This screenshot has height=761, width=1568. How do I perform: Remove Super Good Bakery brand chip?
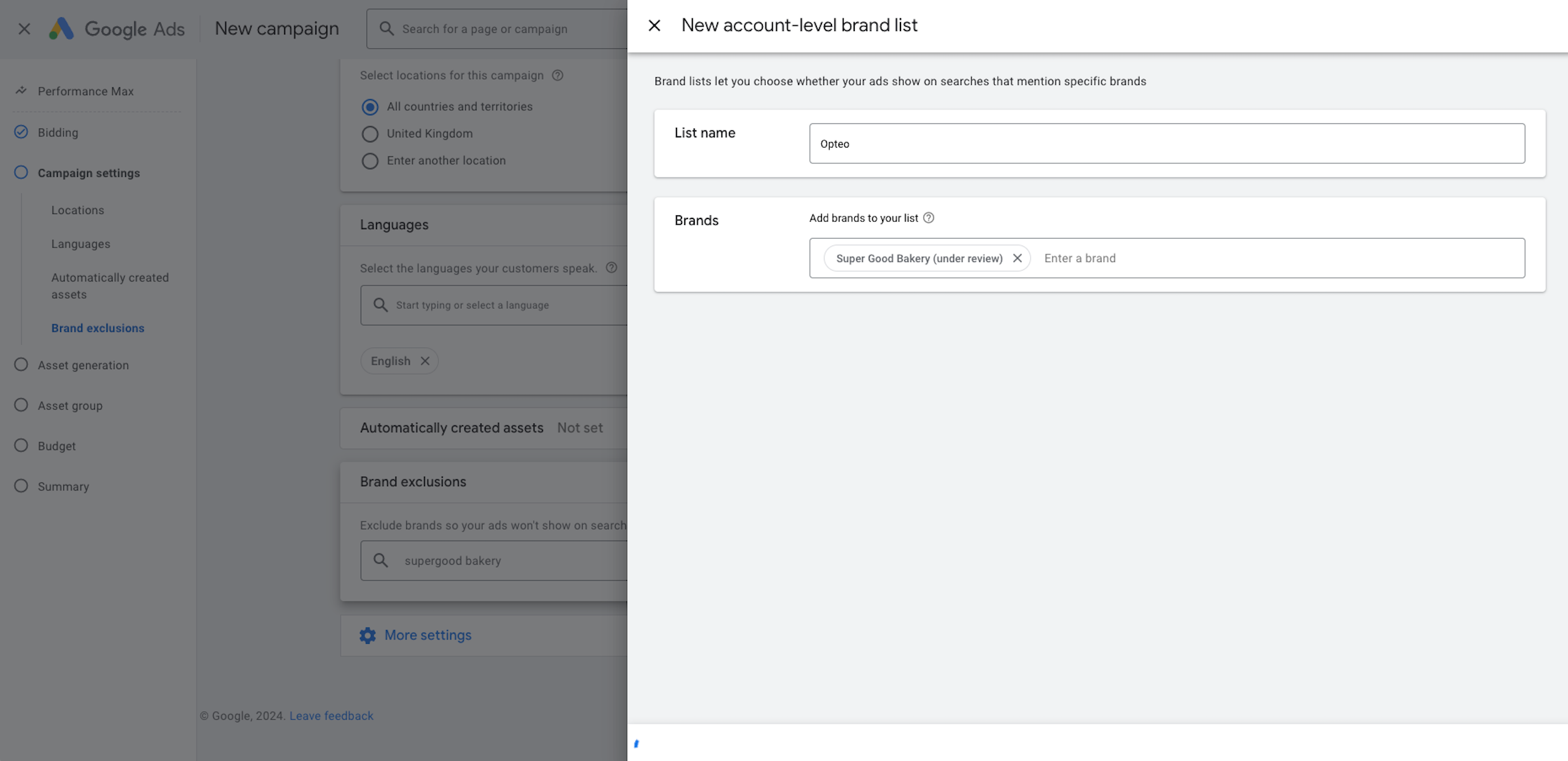click(1017, 258)
